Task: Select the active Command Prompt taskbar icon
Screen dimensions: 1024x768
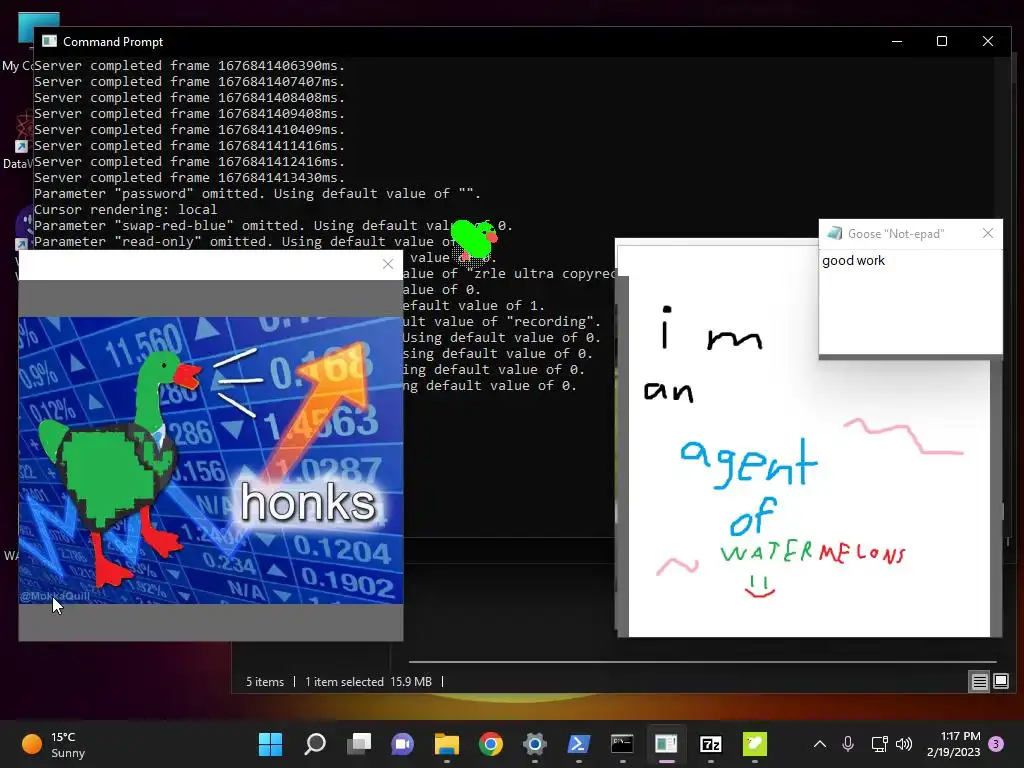Action: [666, 744]
